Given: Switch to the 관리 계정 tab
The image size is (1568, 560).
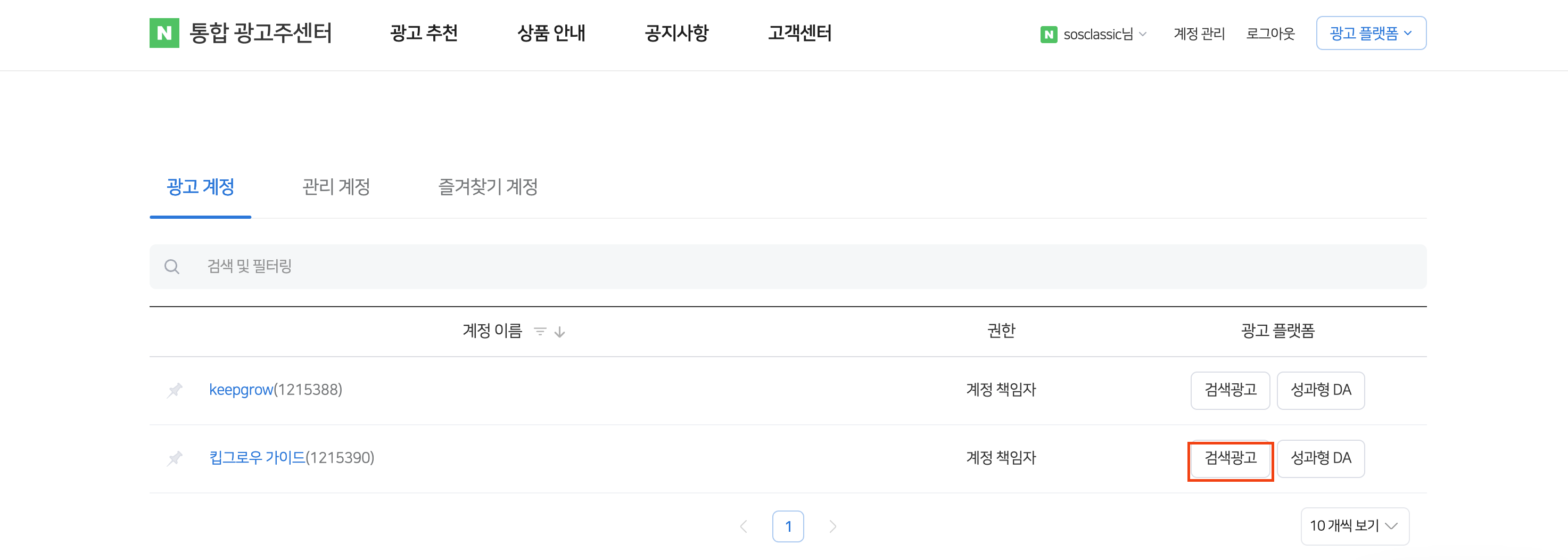Looking at the screenshot, I should tap(336, 187).
